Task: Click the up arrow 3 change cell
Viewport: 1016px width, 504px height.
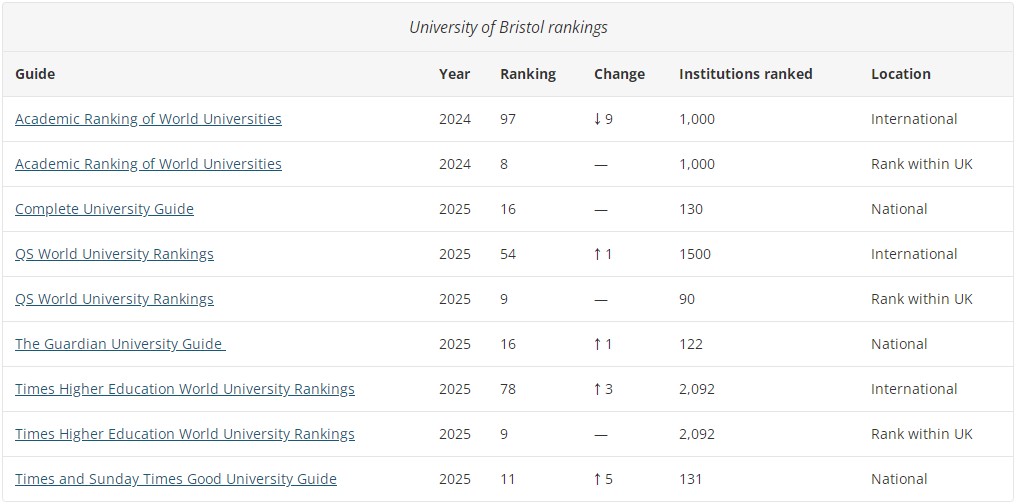Action: click(x=603, y=389)
